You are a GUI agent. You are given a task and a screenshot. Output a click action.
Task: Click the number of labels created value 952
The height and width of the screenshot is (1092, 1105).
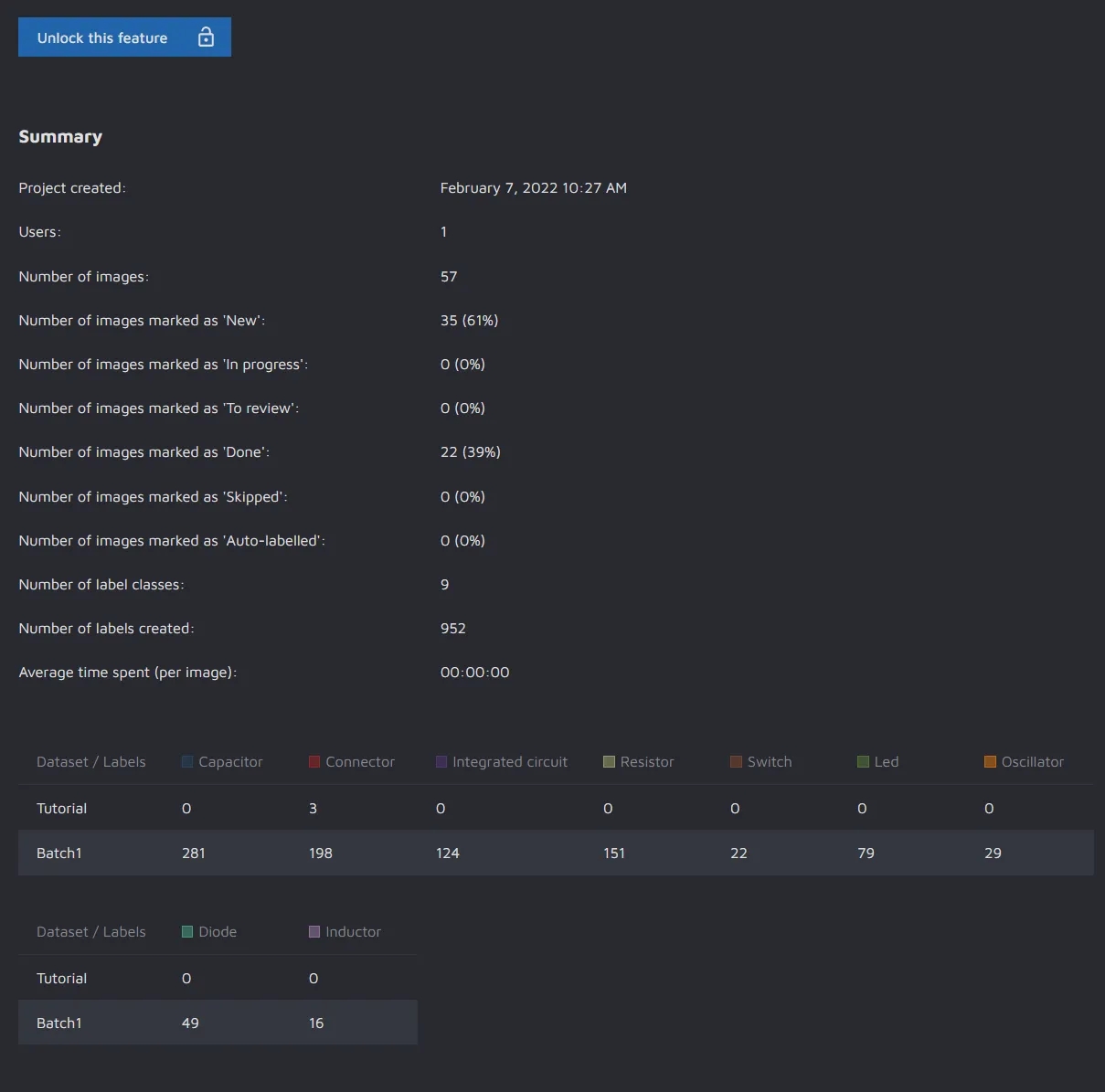452,629
